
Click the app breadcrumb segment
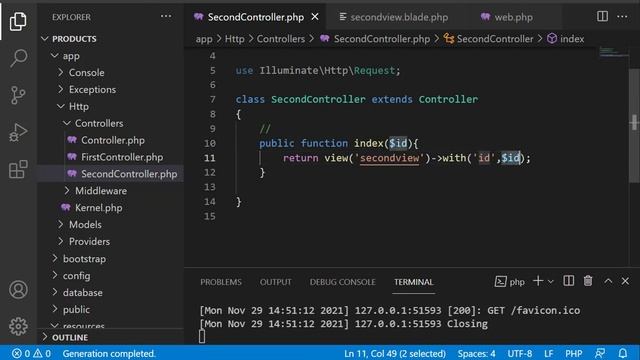click(x=204, y=39)
